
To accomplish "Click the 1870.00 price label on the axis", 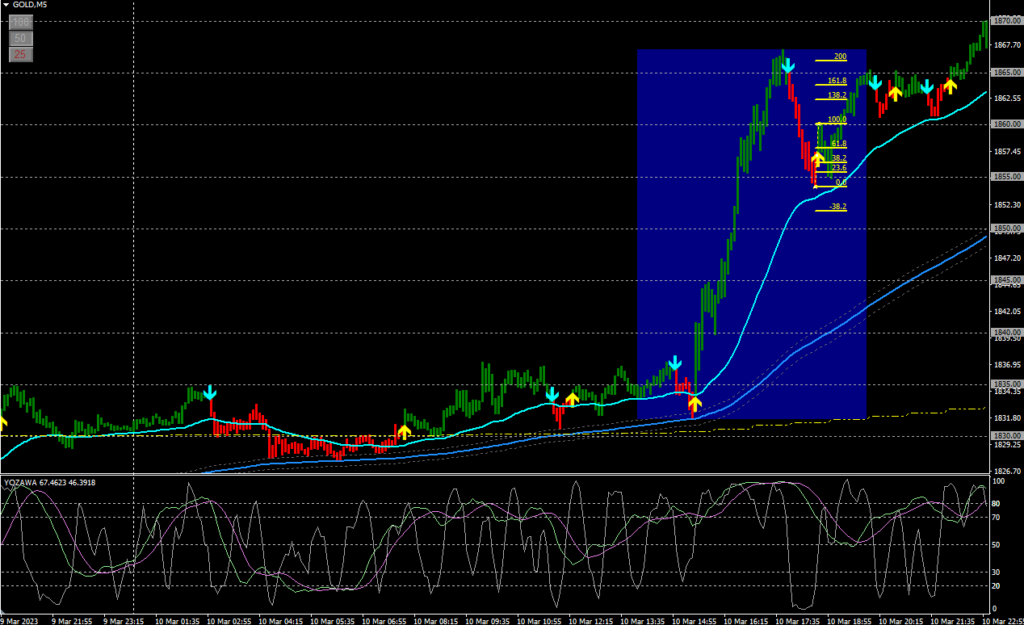I will (x=1007, y=21).
